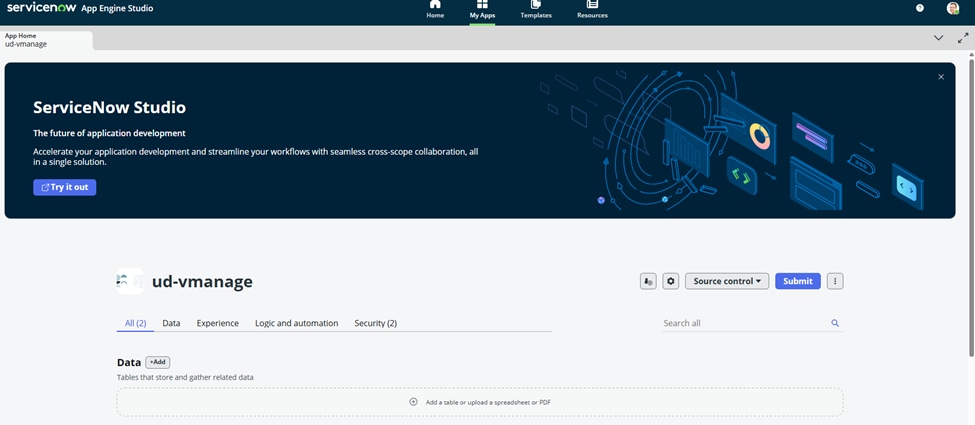The width and height of the screenshot is (975, 425).
Task: Click the search magnifier icon
Action: click(x=835, y=324)
